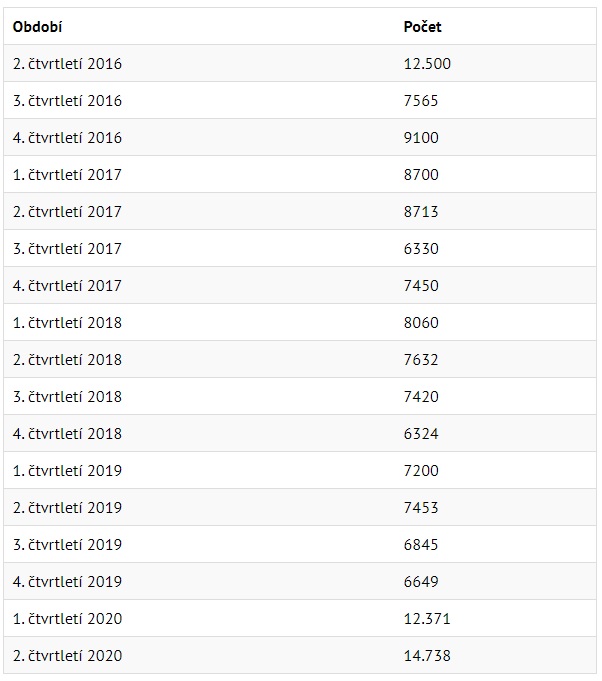Click the Počet column header
The height and width of the screenshot is (681, 602).
point(422,27)
